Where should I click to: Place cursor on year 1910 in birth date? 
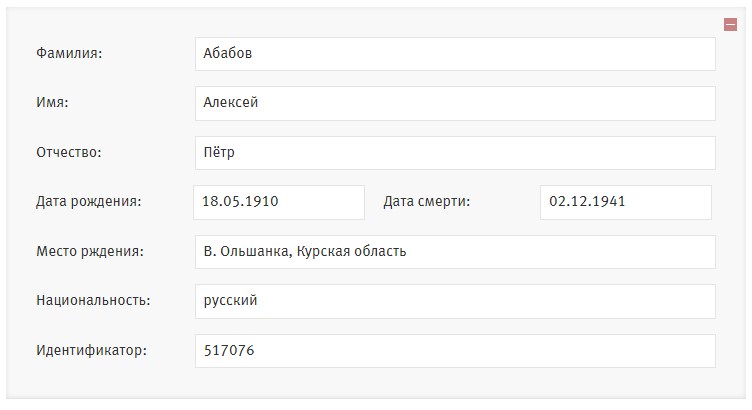262,201
